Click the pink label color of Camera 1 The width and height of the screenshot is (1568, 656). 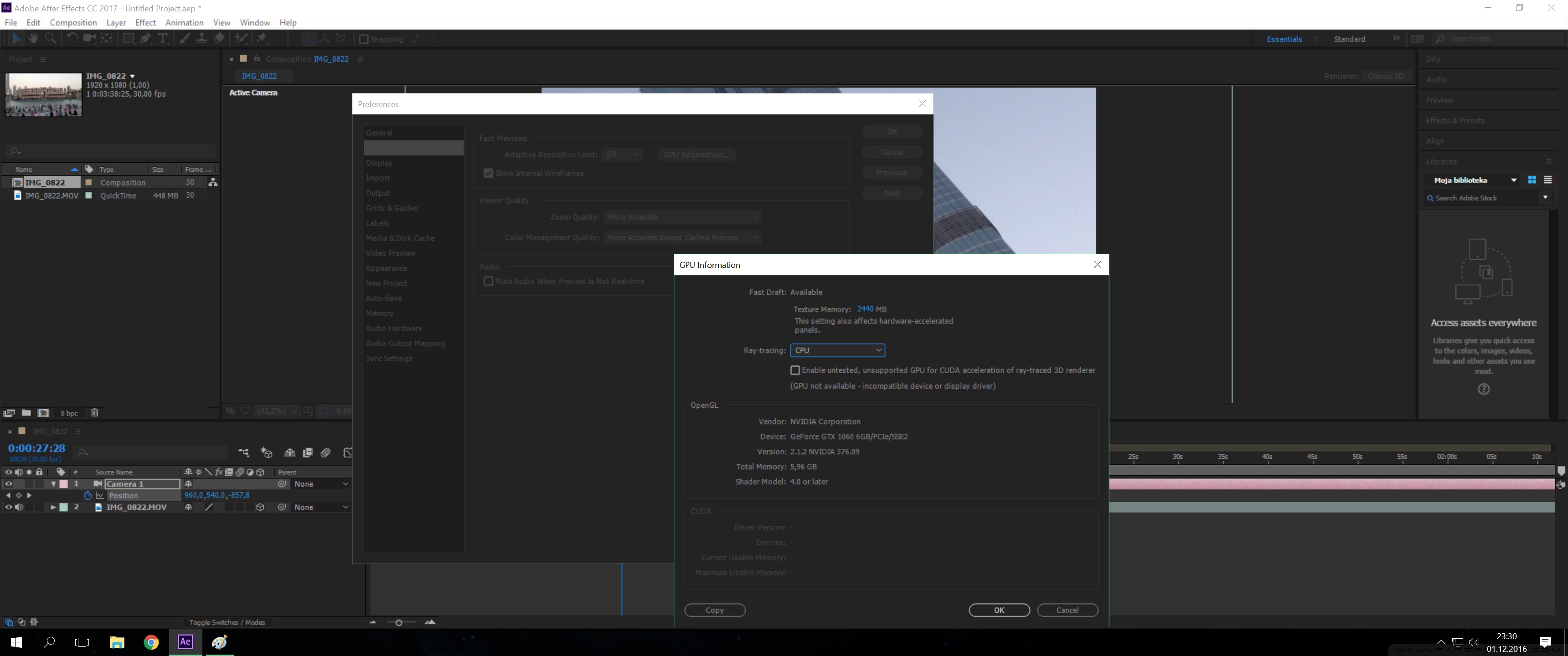(x=63, y=484)
